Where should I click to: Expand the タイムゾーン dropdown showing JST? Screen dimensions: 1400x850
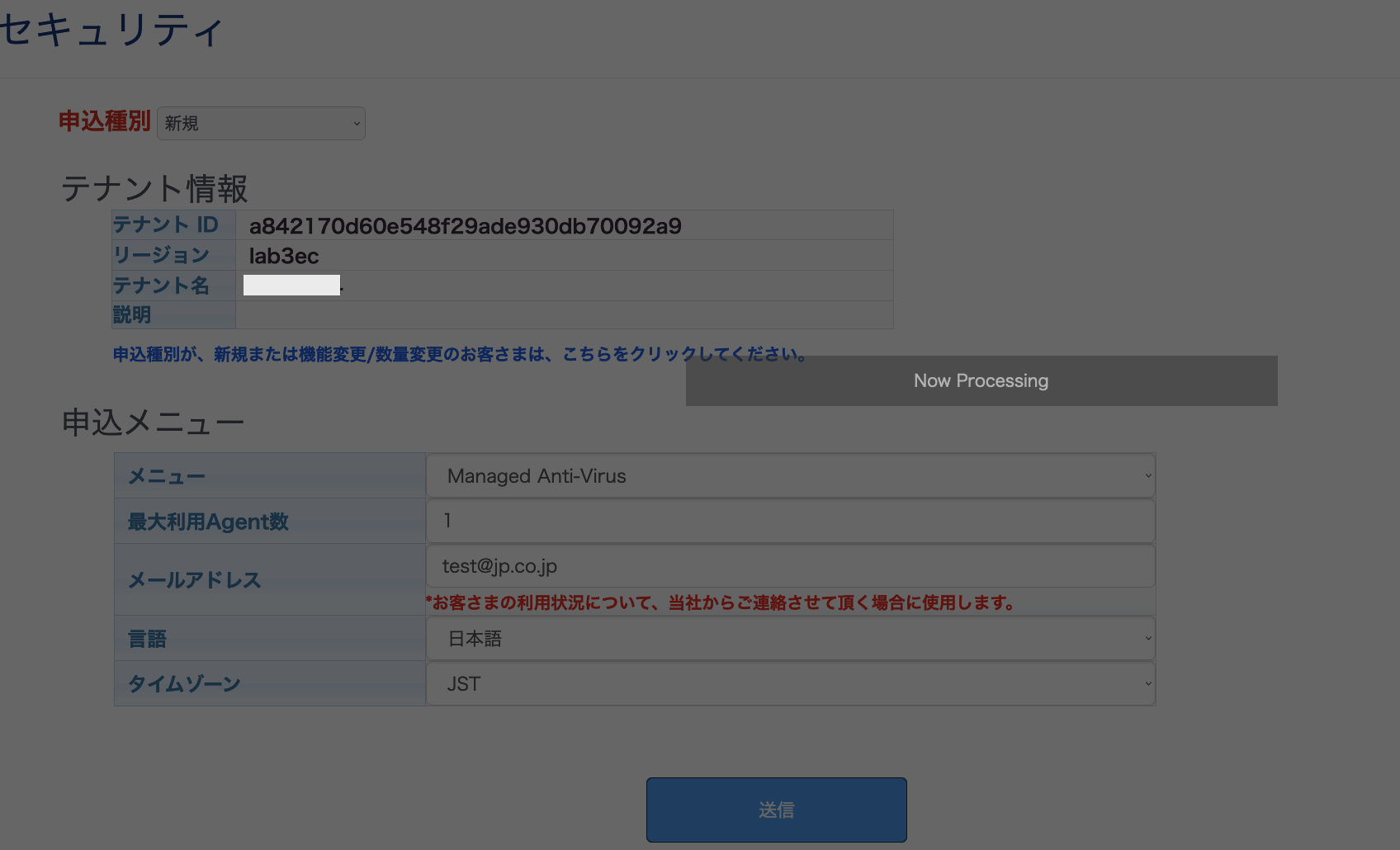pos(789,683)
